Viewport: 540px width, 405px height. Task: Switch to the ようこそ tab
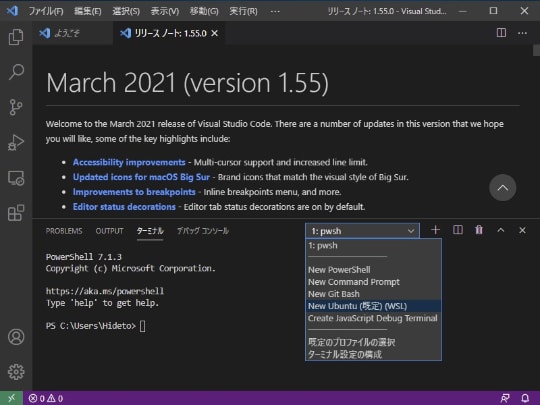[73, 33]
